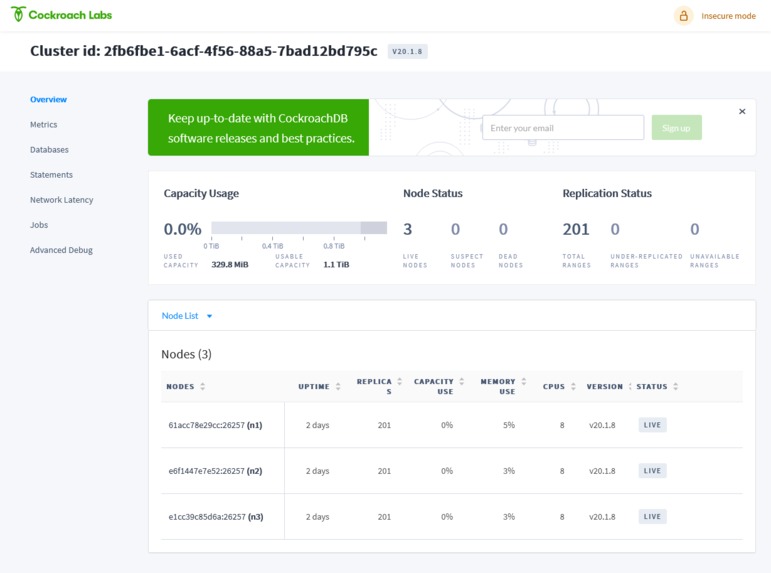
Task: Open the Node List dropdown
Action: click(187, 316)
